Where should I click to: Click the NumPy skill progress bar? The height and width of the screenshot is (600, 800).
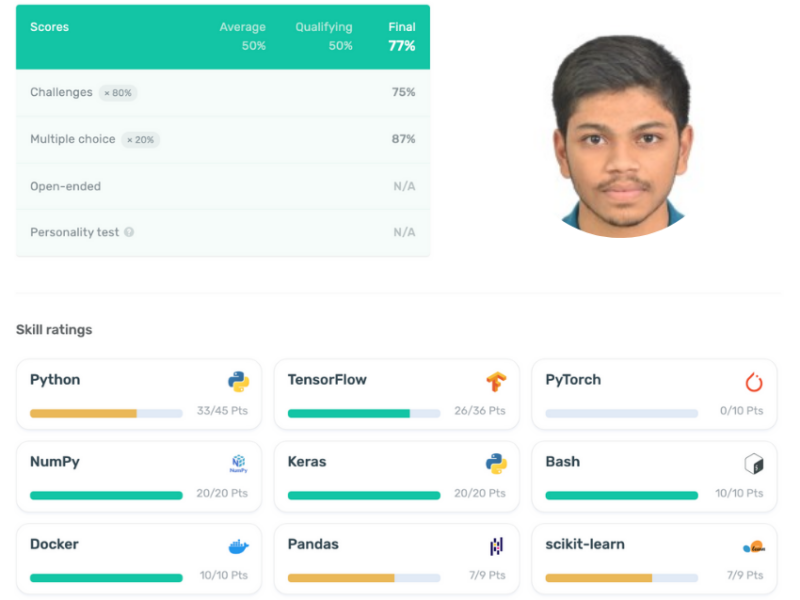106,495
